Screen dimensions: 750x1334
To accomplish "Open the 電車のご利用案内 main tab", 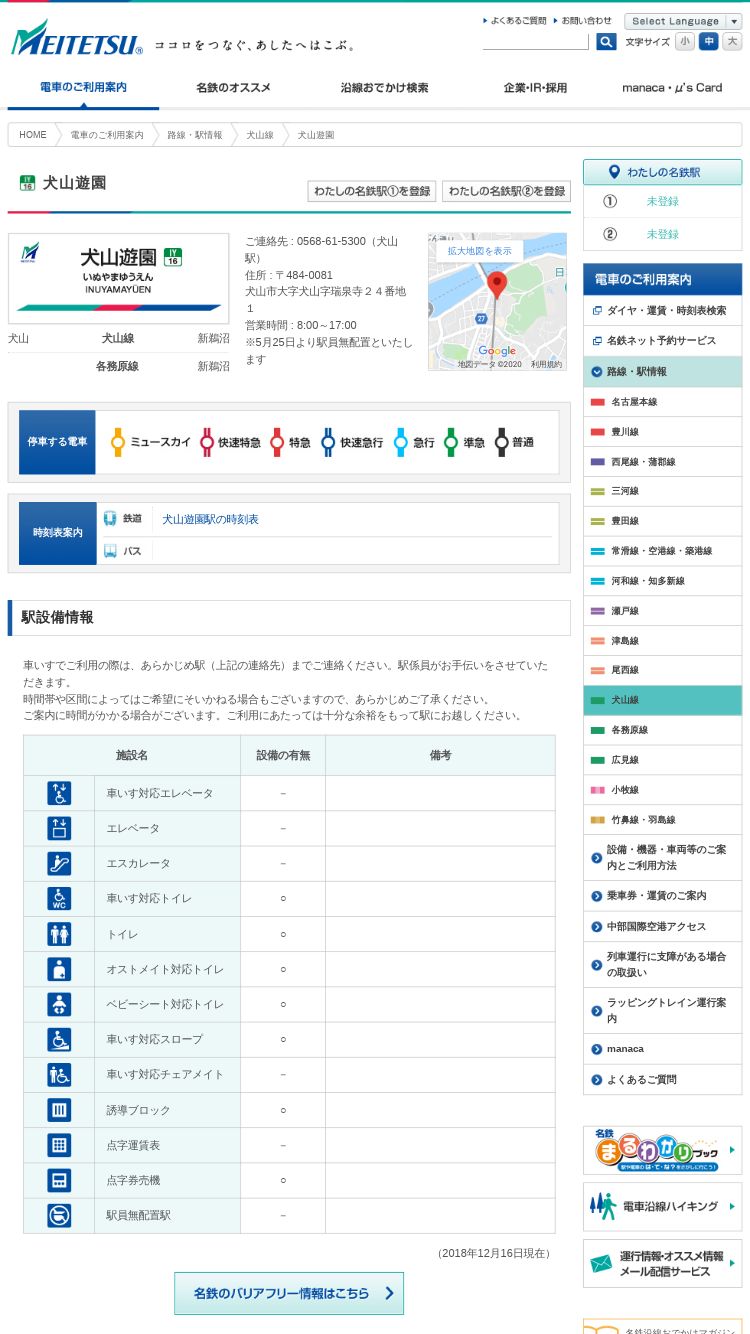I will click(x=83, y=88).
